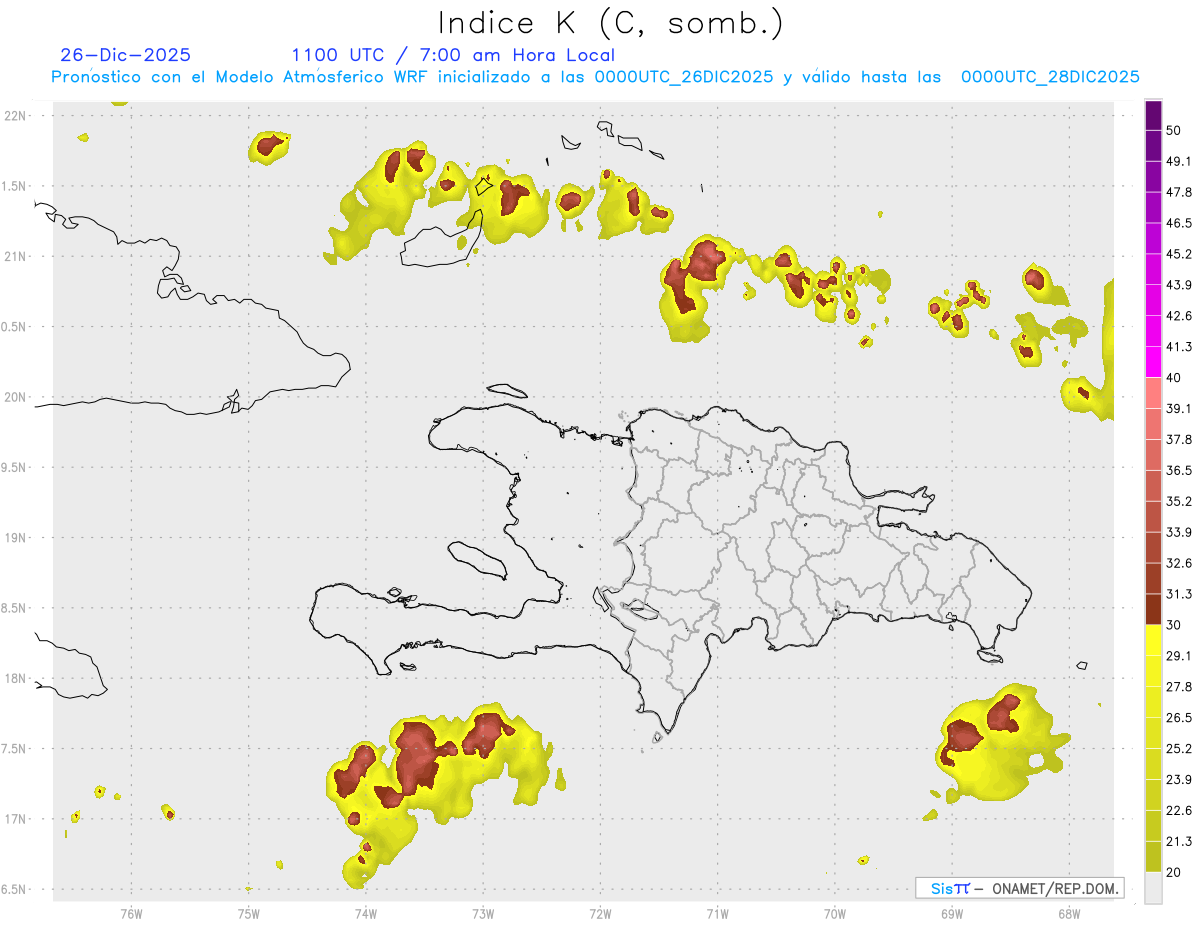Click the "45.2" color scale label
This screenshot has height=927, width=1200.
(1179, 254)
